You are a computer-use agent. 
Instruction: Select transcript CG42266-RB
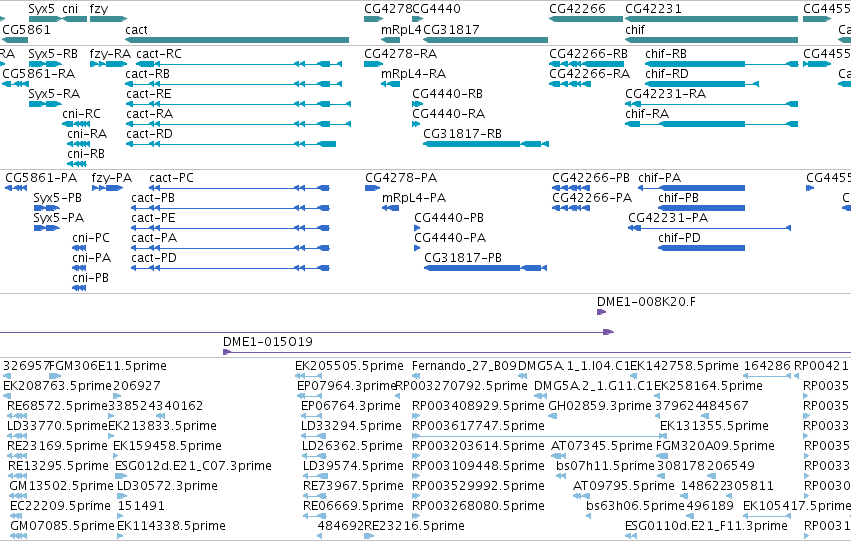586,64
